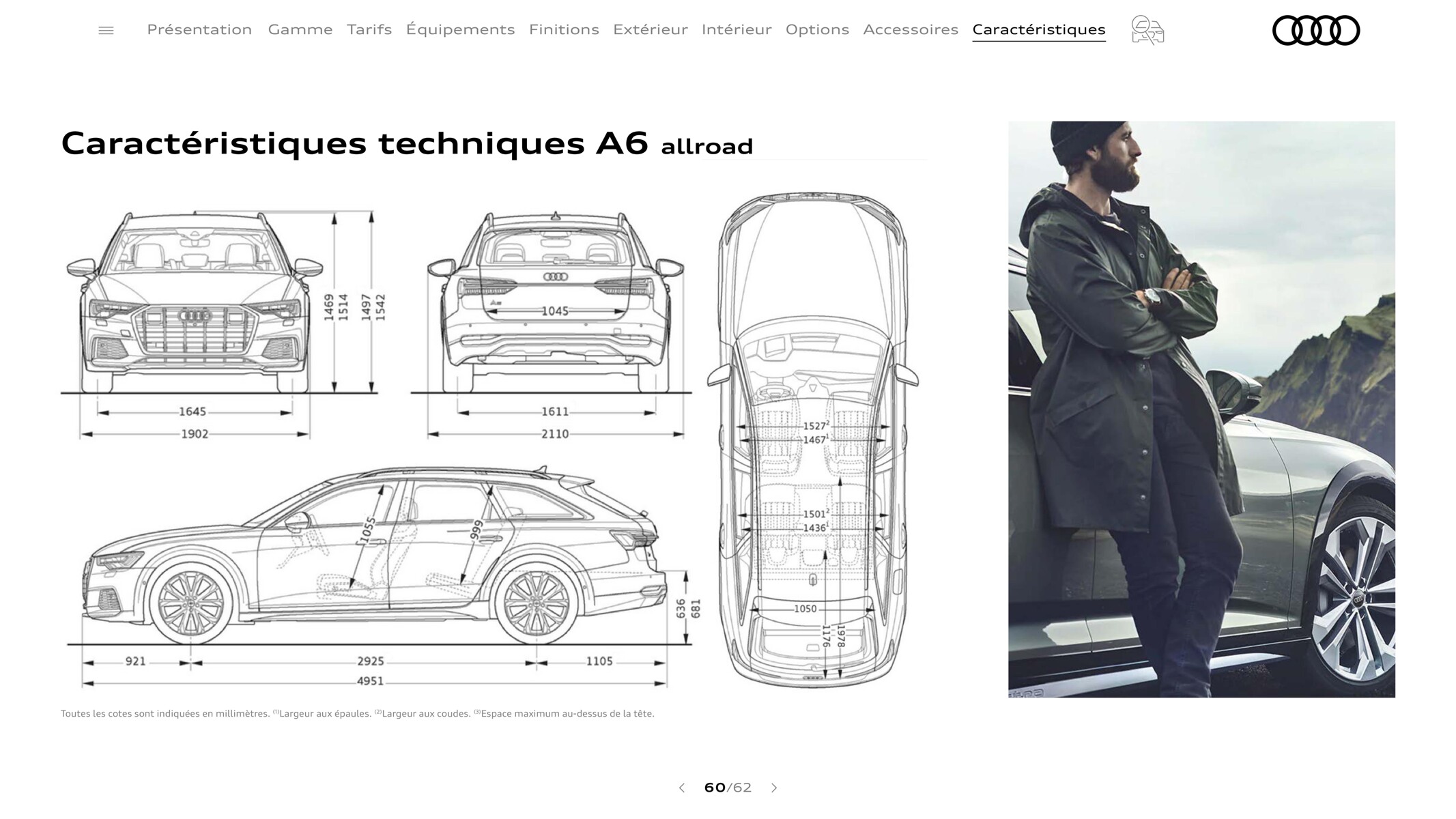Click the total length value 4951

[371, 681]
